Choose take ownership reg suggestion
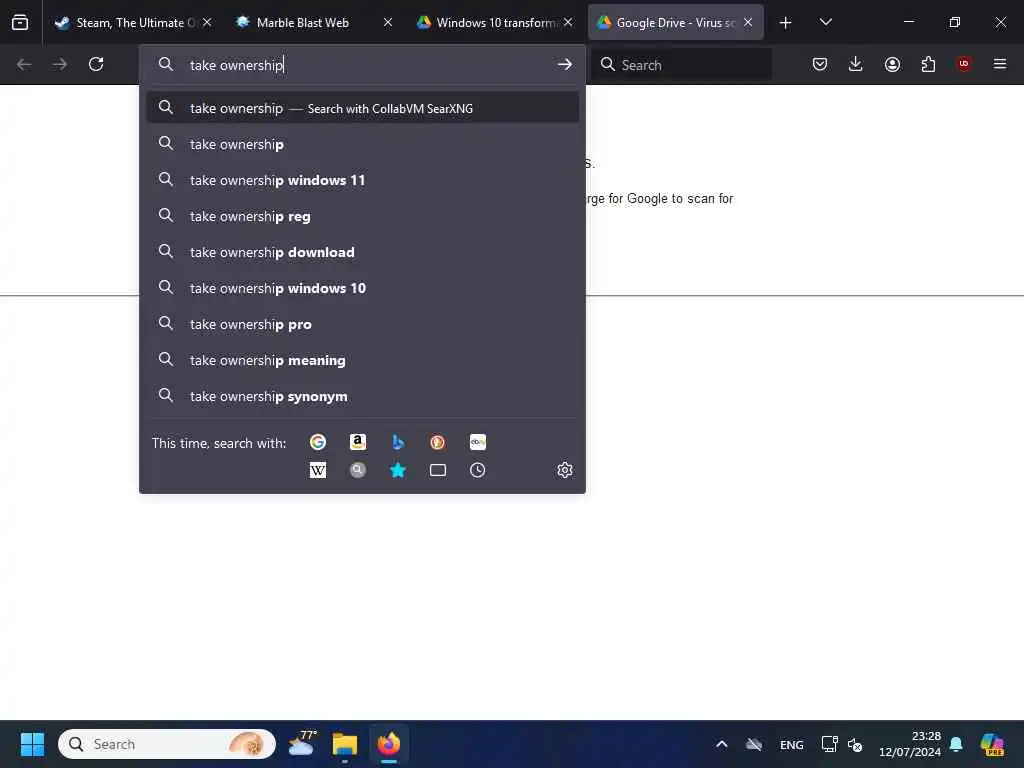Viewport: 1024px width, 768px height. (x=362, y=216)
